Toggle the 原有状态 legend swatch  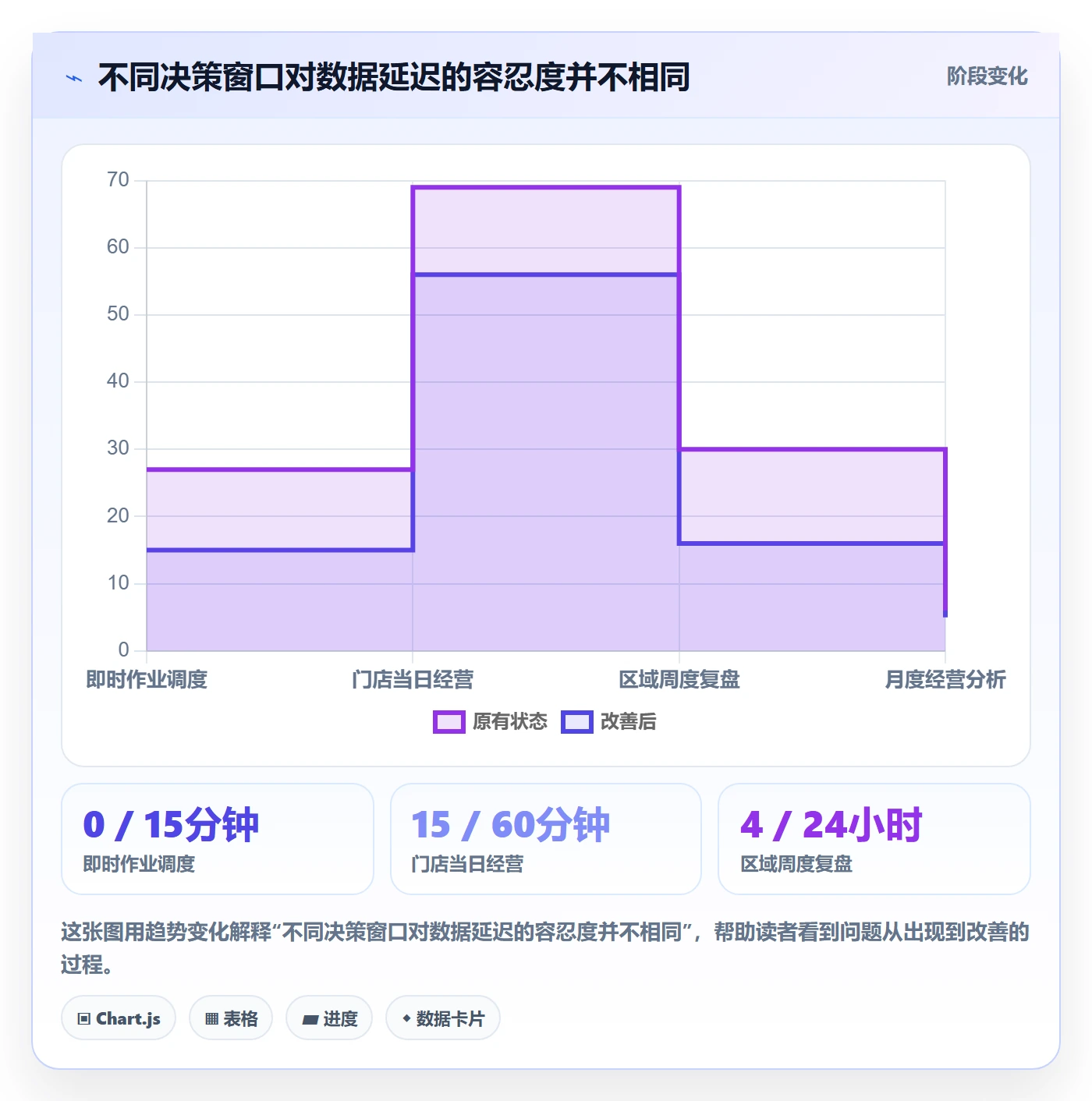point(449,722)
